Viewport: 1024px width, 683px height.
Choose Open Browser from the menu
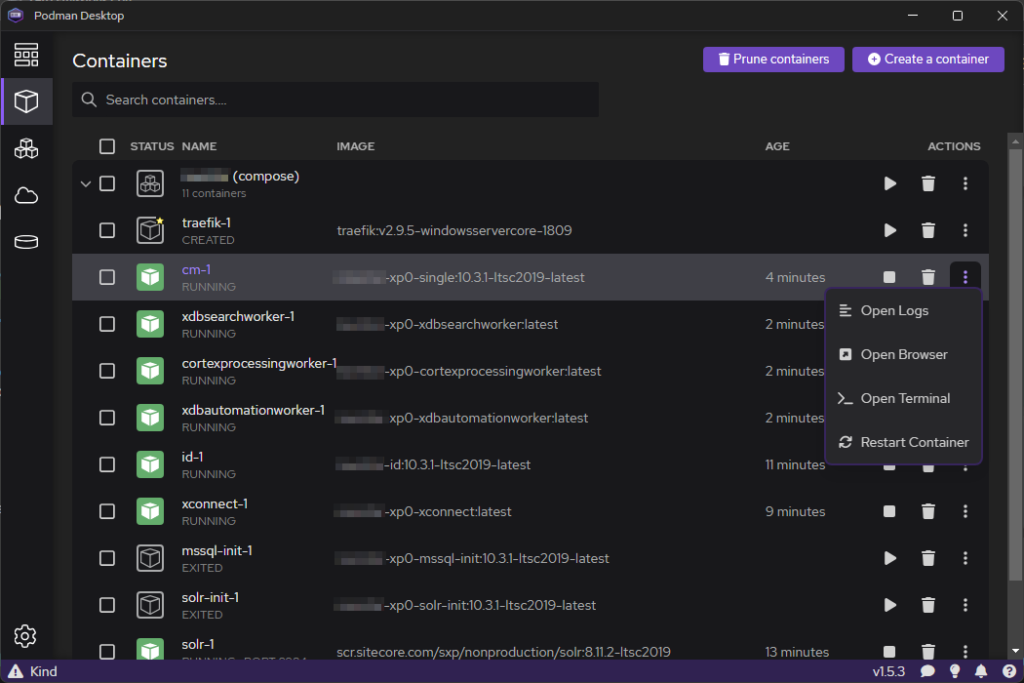tap(904, 355)
